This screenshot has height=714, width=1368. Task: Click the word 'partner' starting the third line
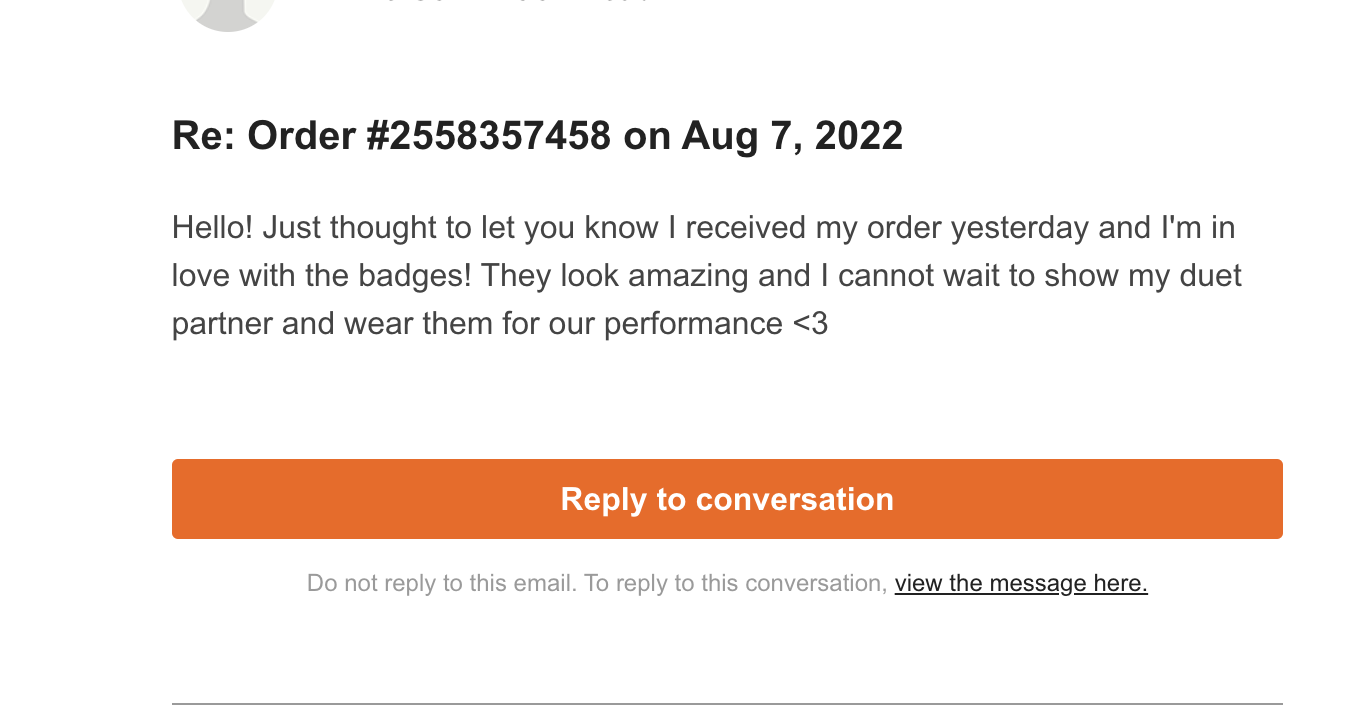(222, 324)
